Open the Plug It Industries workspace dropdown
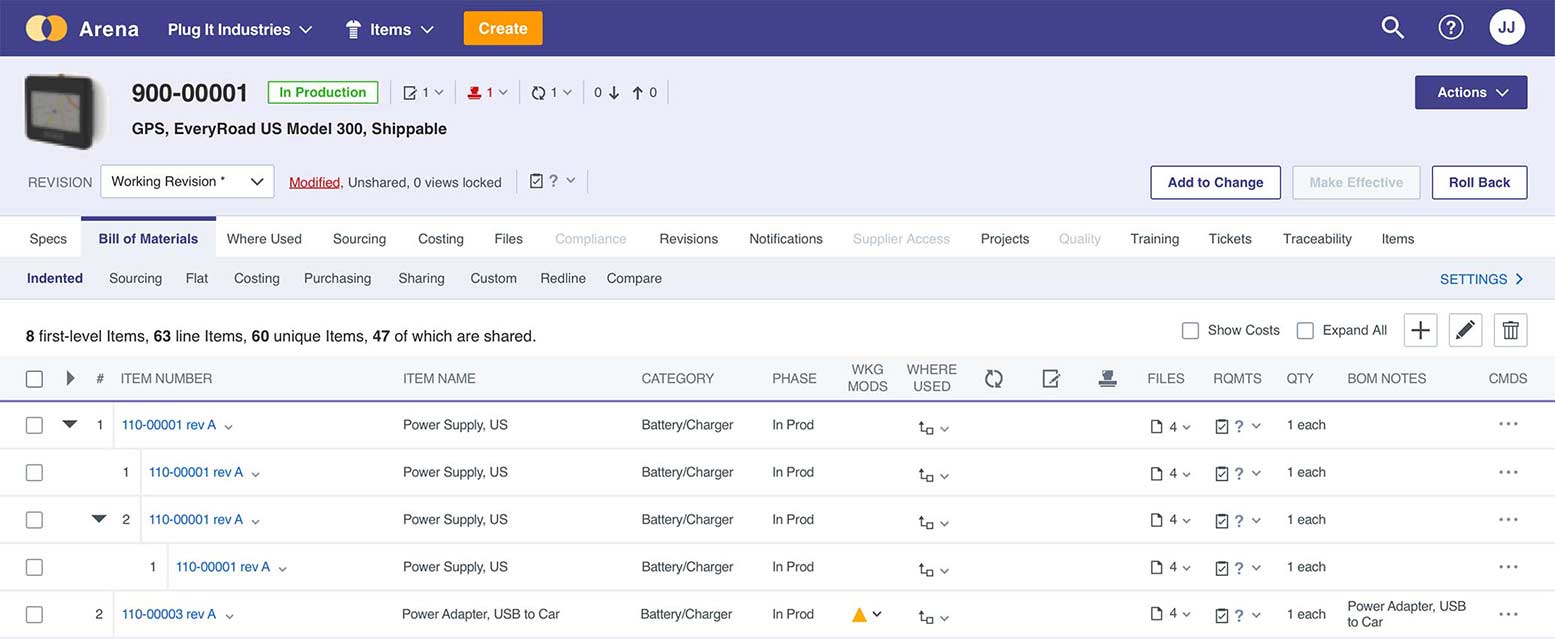The image size is (1555, 639). click(x=240, y=29)
